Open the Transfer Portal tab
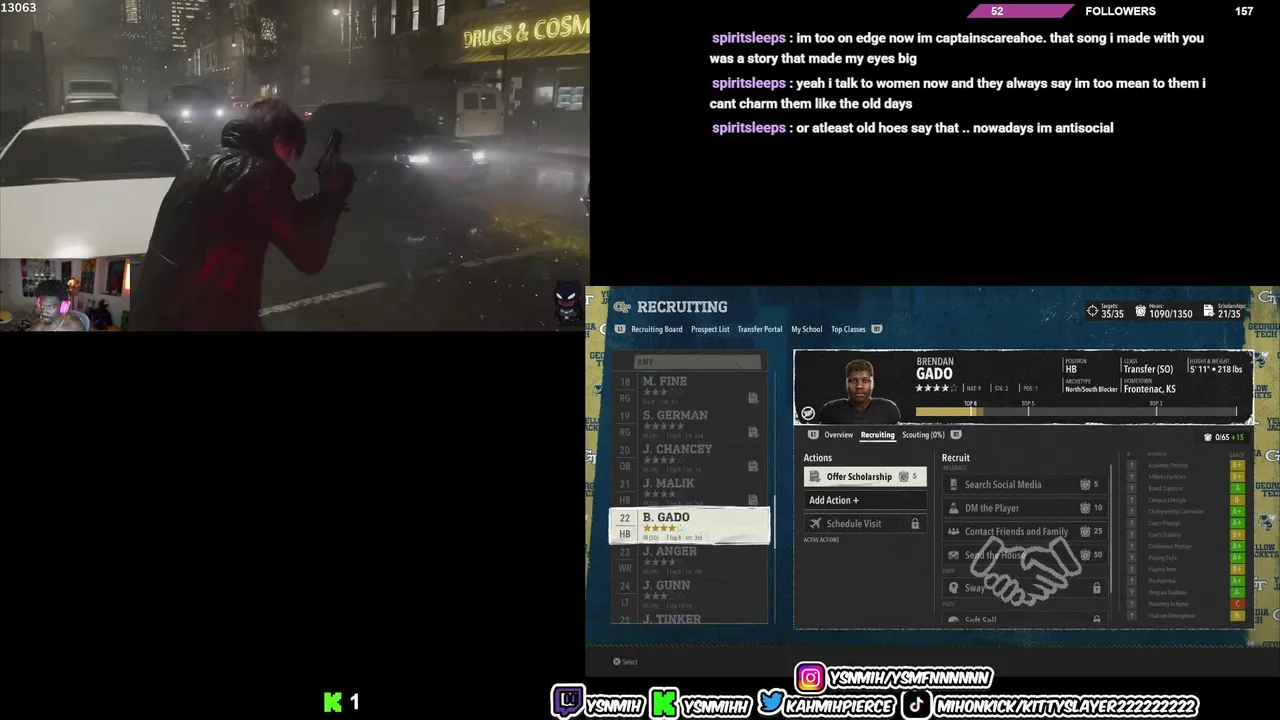 point(760,329)
